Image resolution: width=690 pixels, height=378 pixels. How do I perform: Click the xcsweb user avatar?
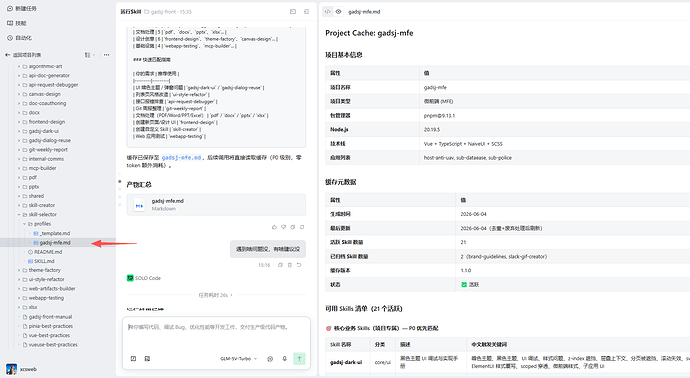11,369
